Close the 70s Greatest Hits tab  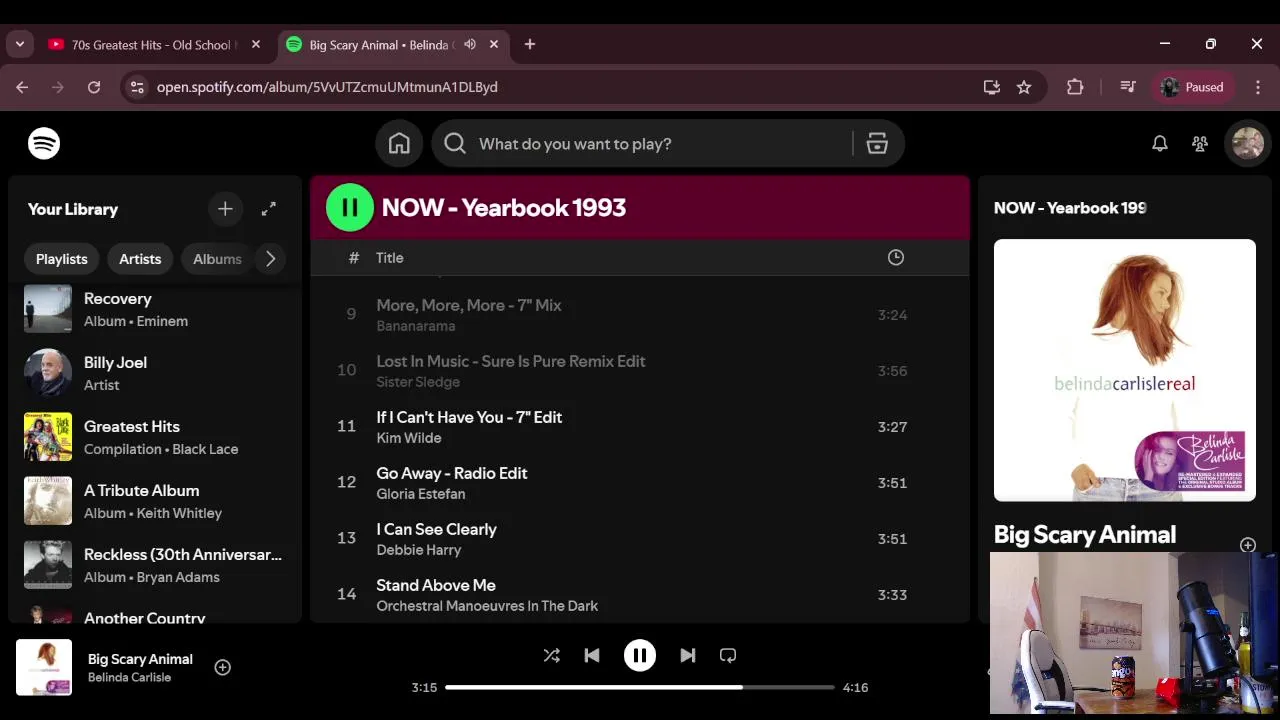click(x=256, y=45)
